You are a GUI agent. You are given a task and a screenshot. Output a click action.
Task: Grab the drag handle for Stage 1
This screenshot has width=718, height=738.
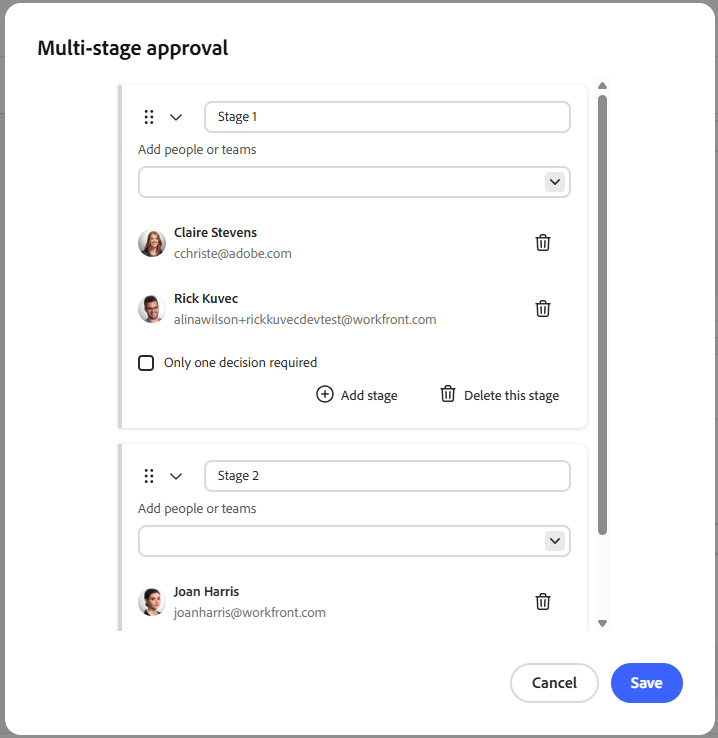[149, 117]
